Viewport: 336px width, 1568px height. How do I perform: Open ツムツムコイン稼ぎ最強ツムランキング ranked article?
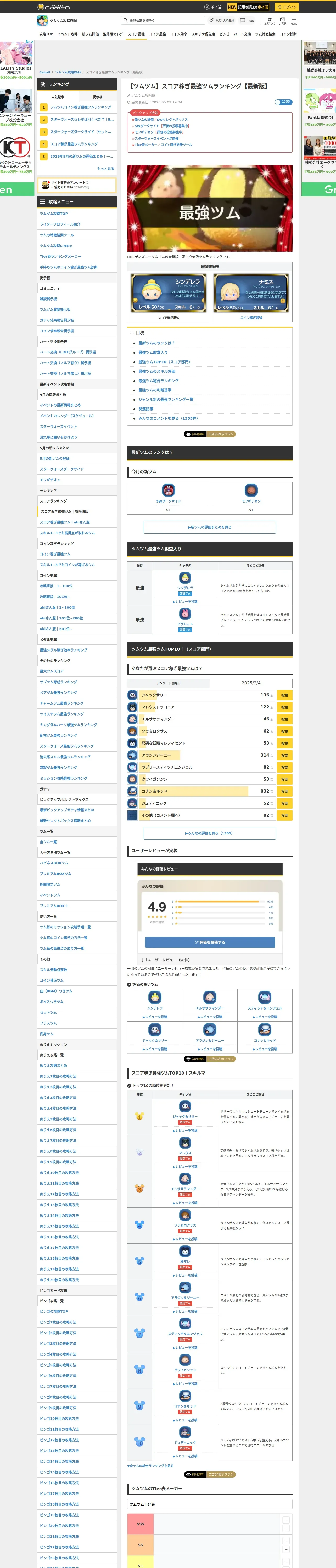click(x=81, y=107)
